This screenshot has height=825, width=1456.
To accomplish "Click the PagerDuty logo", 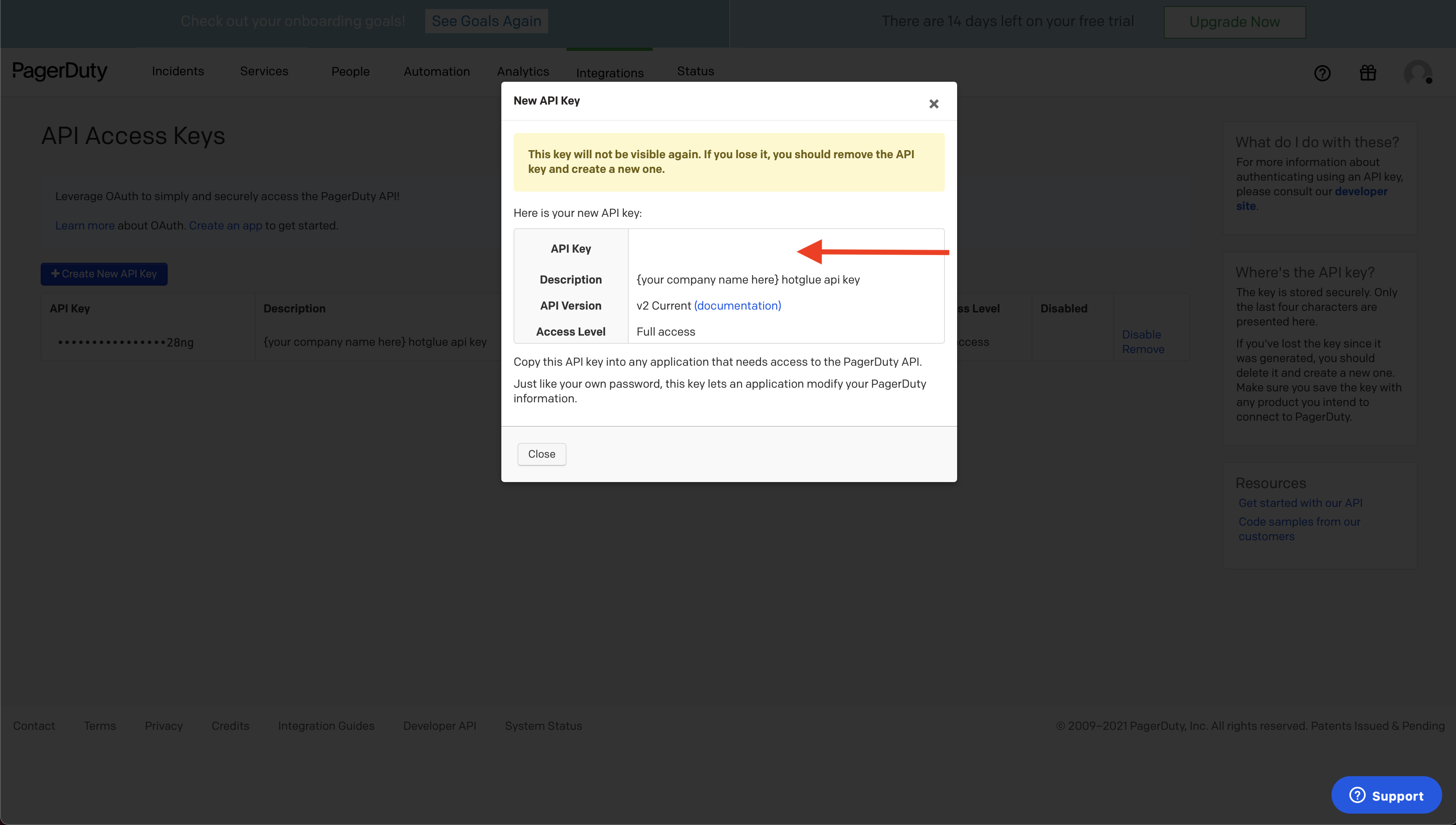I will pos(59,72).
